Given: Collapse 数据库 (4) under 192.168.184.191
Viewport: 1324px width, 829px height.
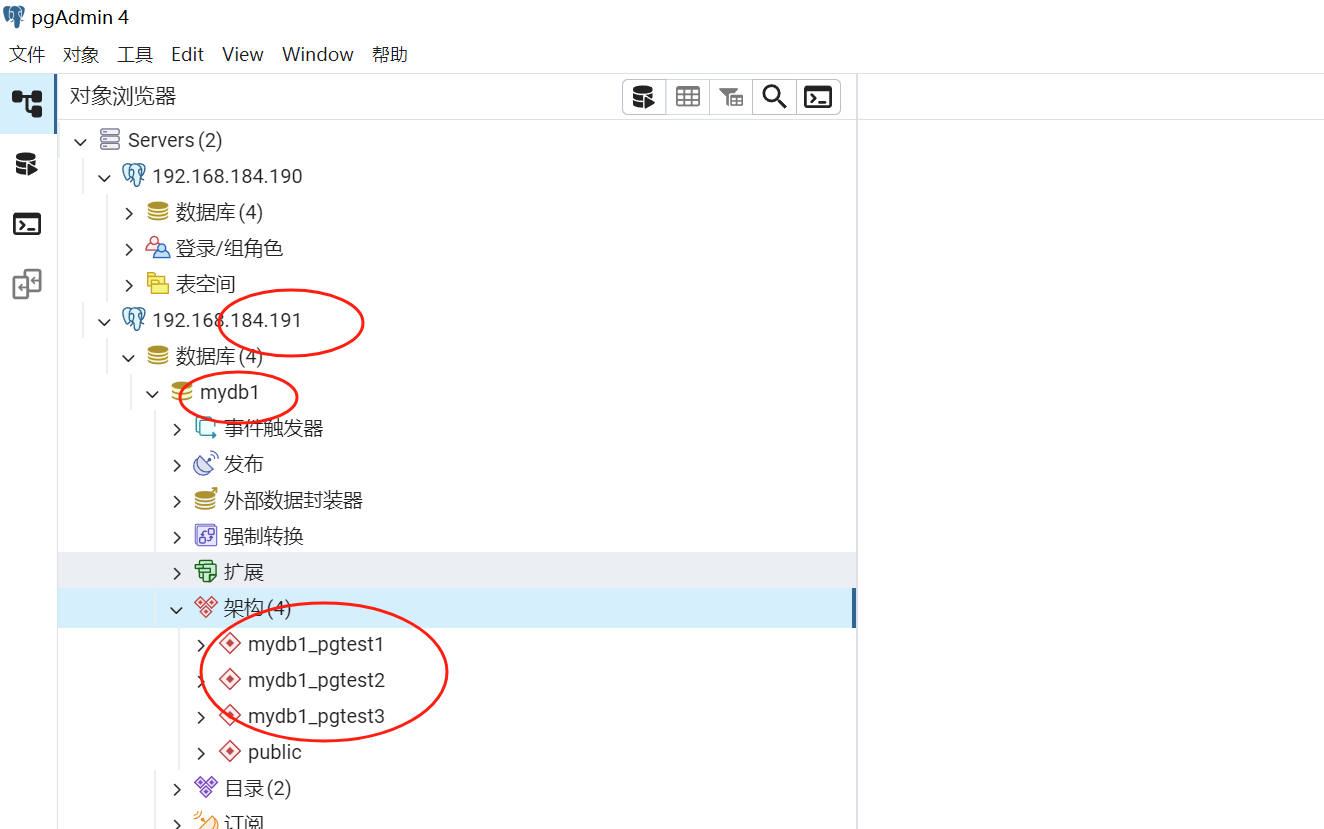Looking at the screenshot, I should tap(129, 357).
